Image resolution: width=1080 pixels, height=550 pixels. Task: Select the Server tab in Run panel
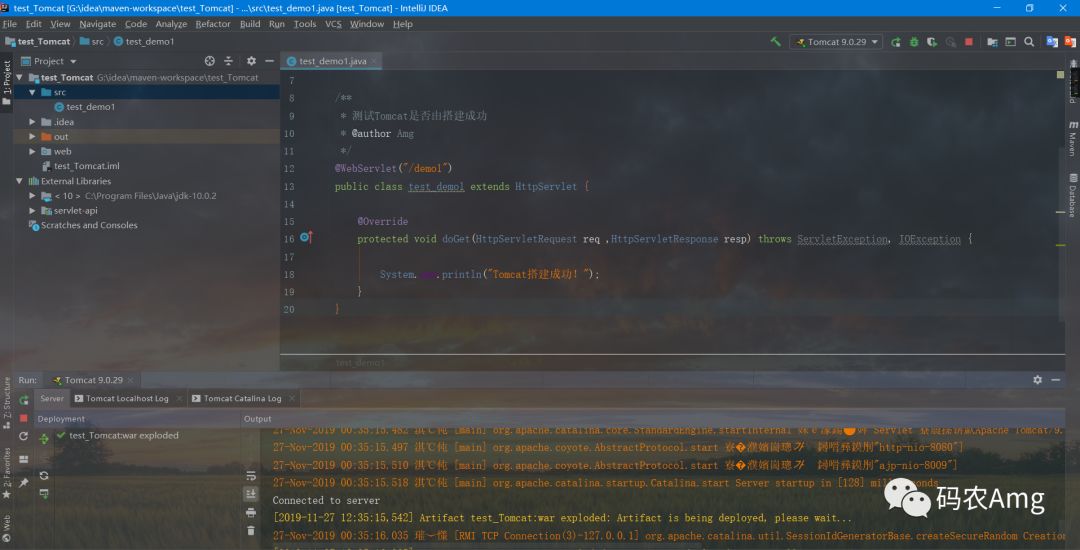52,399
